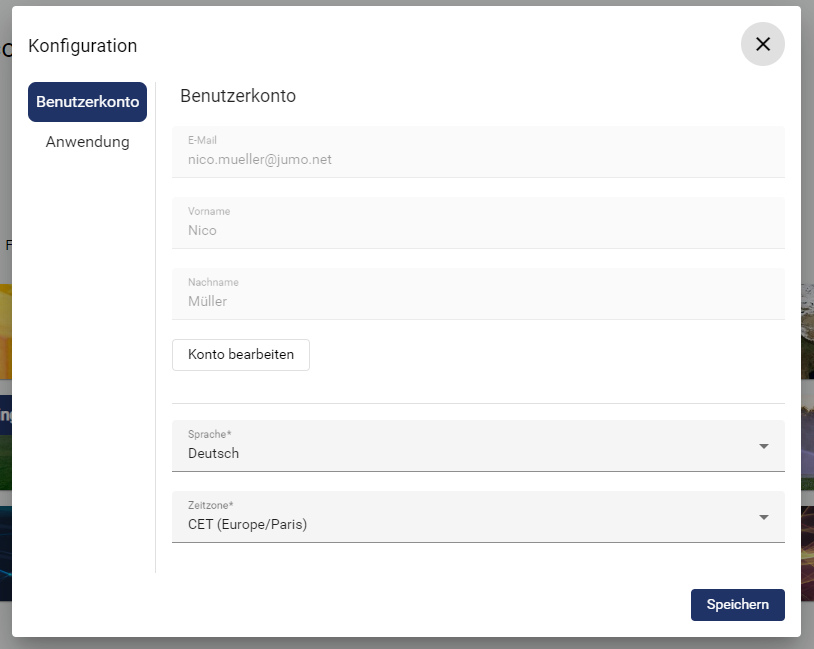
Task: Open the Sprache dropdown arrow
Action: click(763, 446)
